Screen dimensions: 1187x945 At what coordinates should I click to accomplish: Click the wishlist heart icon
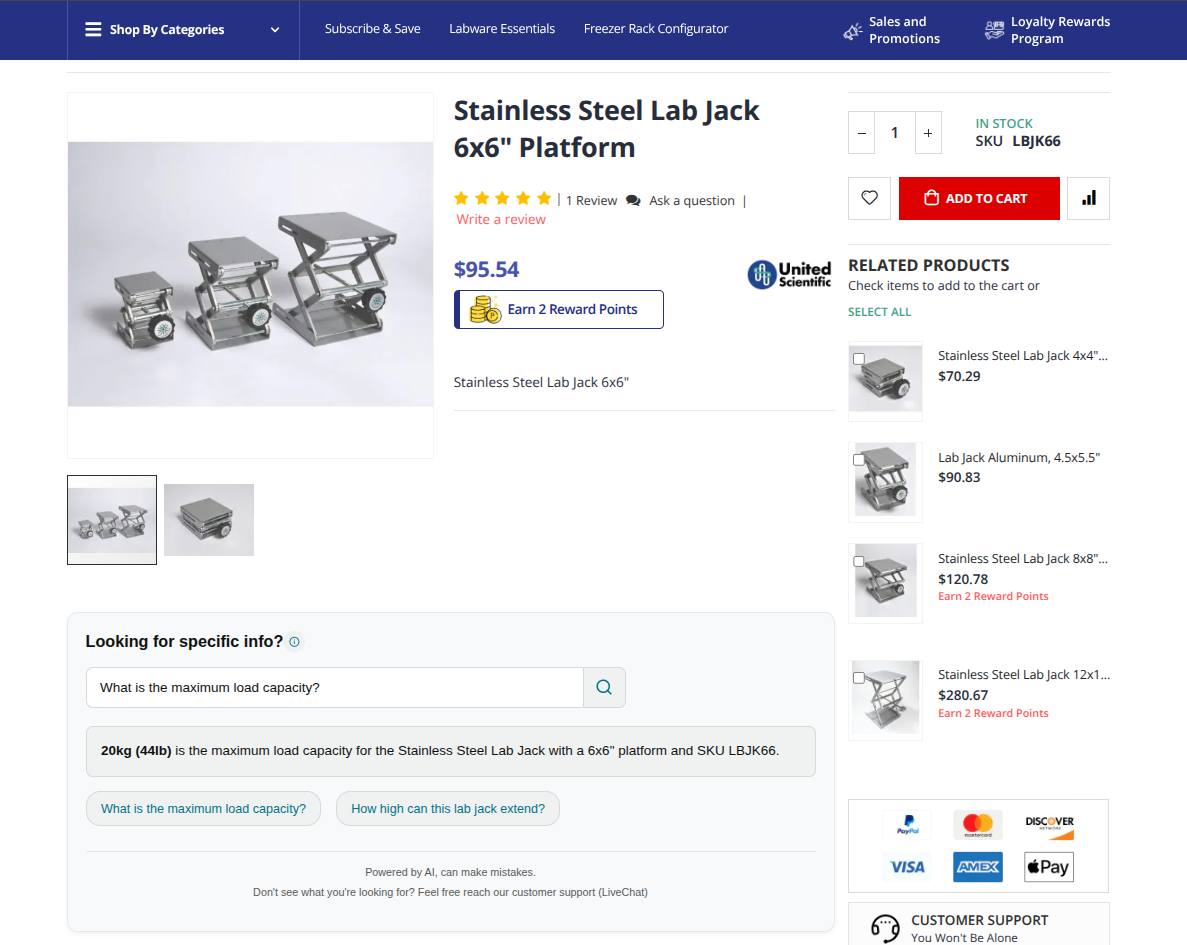click(869, 198)
